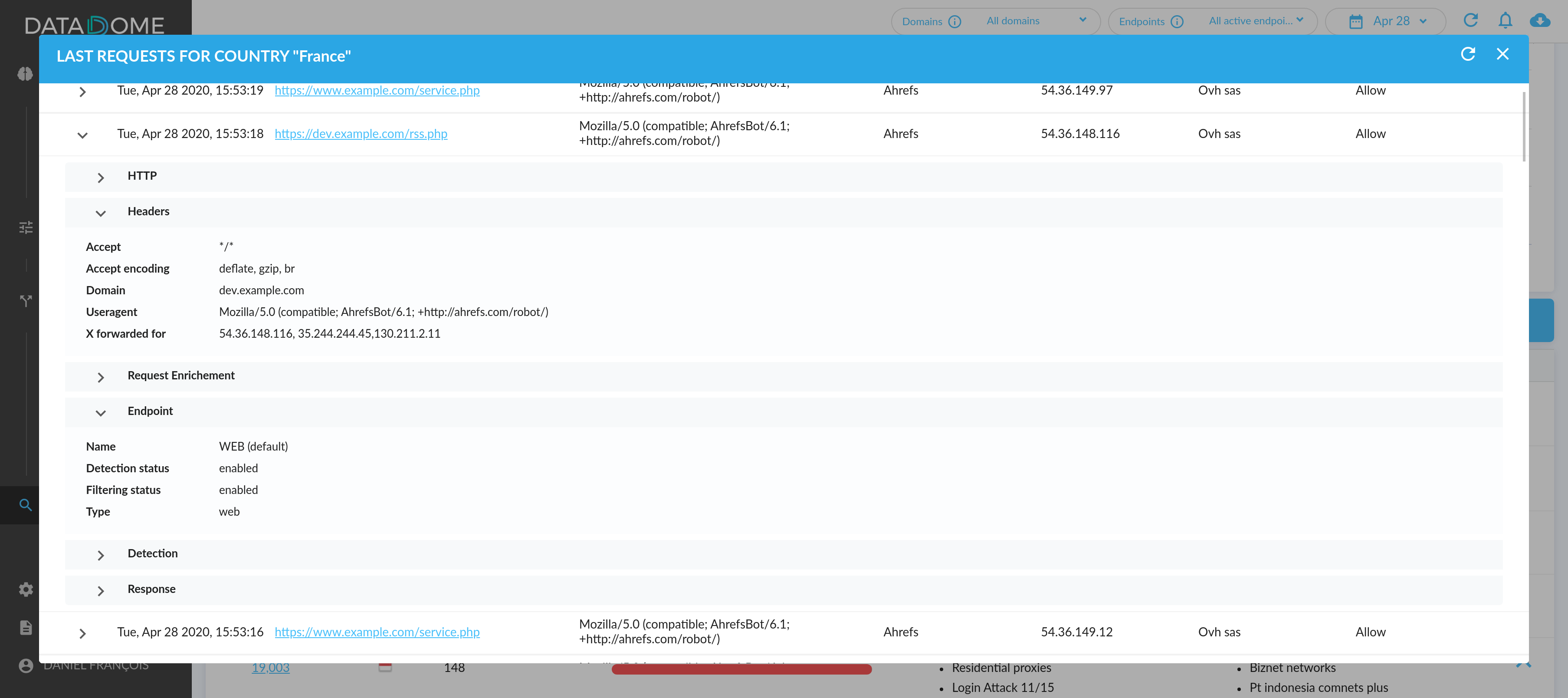Collapse the Headers section
The image size is (1568, 698).
pyautogui.click(x=101, y=213)
